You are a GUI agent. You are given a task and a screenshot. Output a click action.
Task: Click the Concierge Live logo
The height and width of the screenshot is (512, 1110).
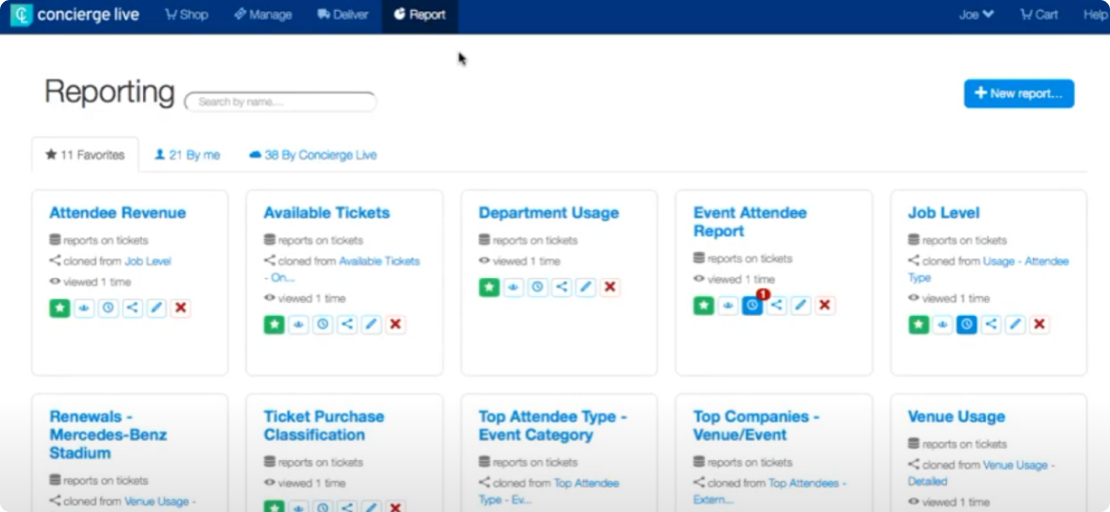(x=75, y=15)
